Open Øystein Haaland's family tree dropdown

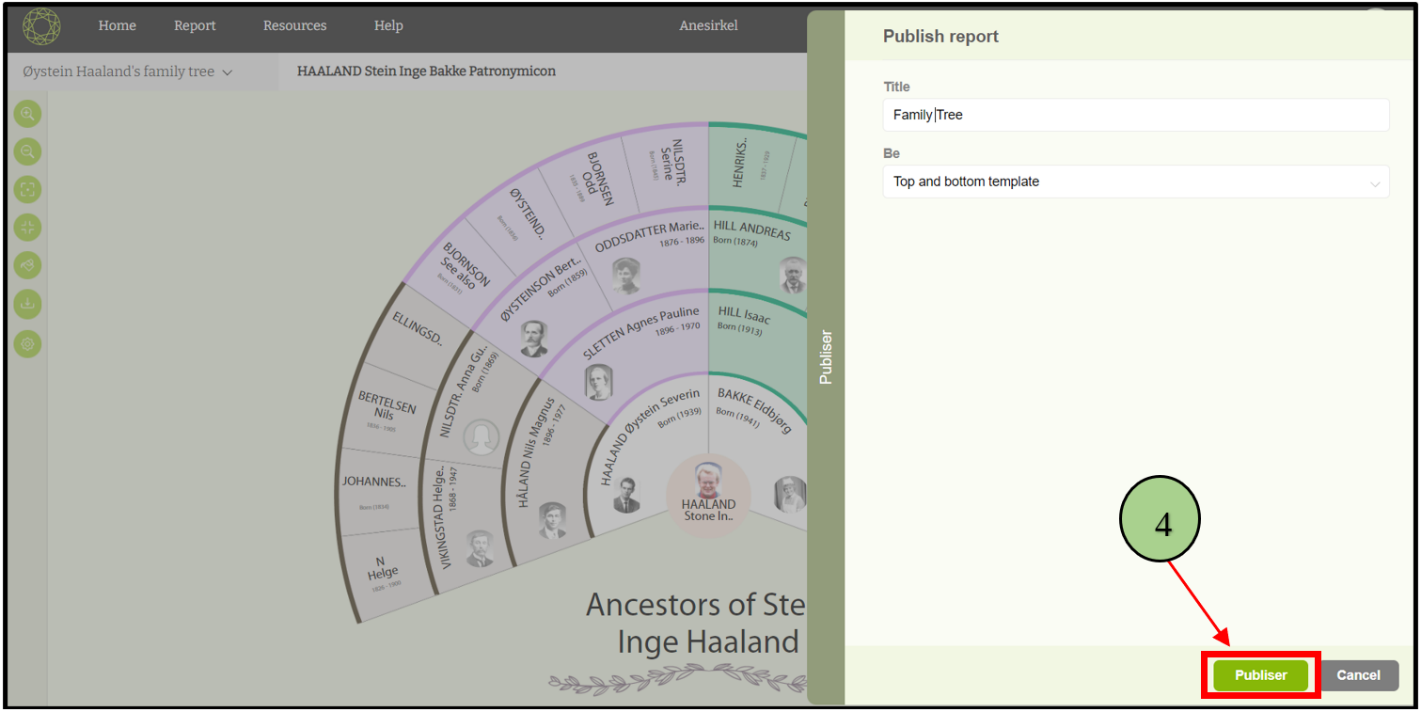click(x=127, y=72)
